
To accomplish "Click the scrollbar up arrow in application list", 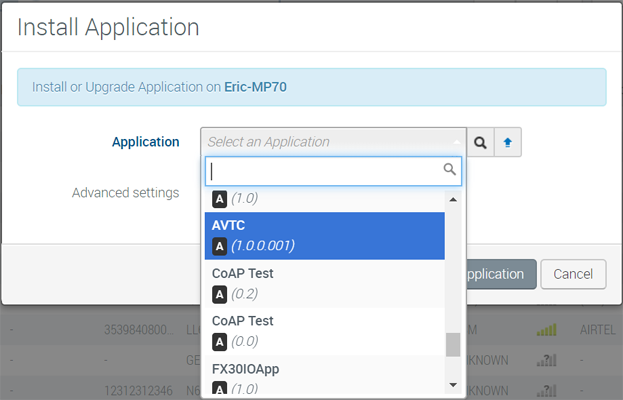I will (x=453, y=199).
